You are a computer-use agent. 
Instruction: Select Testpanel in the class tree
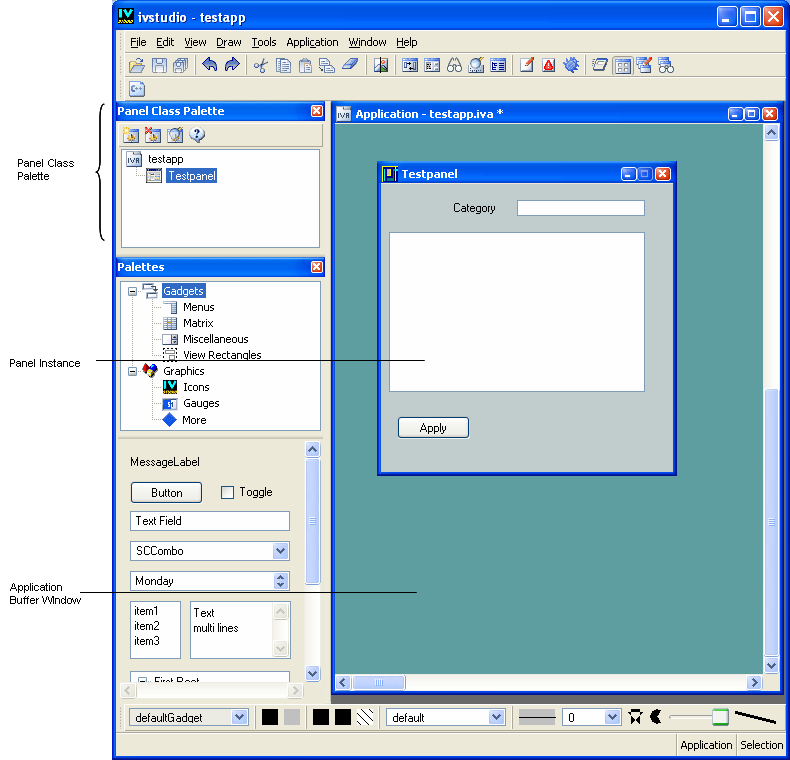(x=191, y=176)
